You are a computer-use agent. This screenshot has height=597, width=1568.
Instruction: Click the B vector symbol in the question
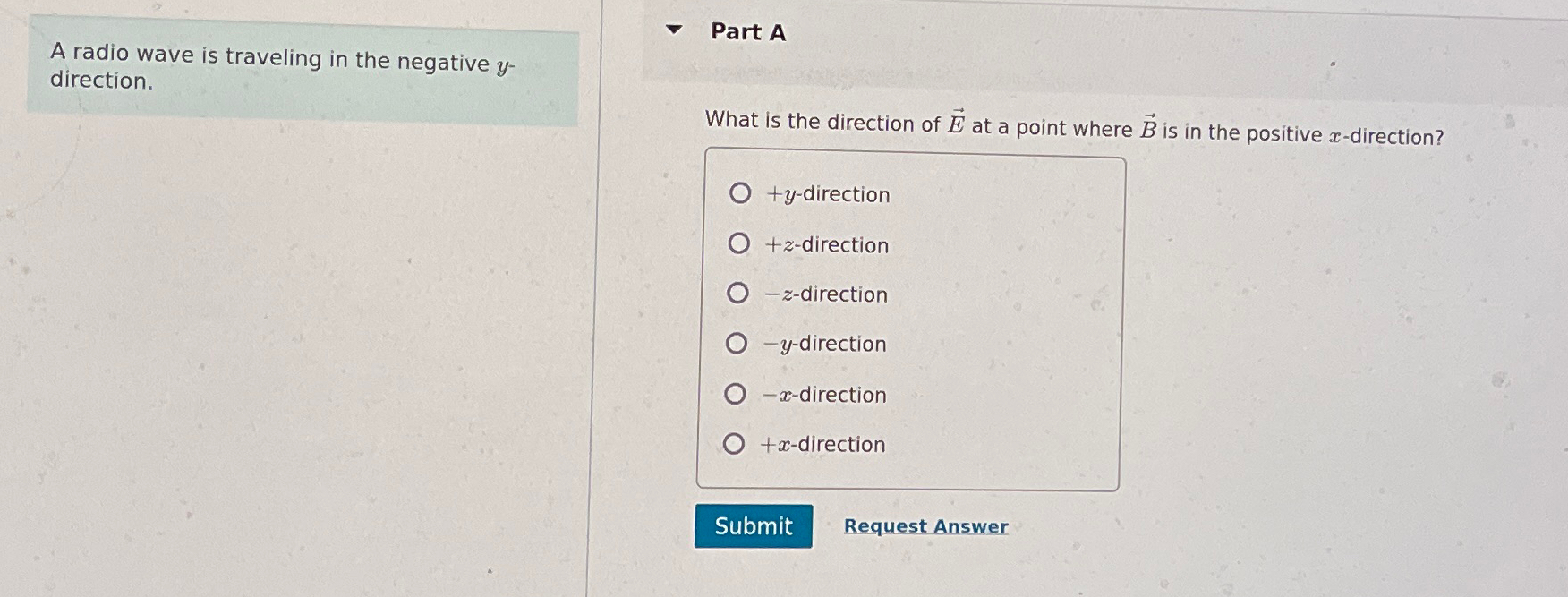point(1148,127)
